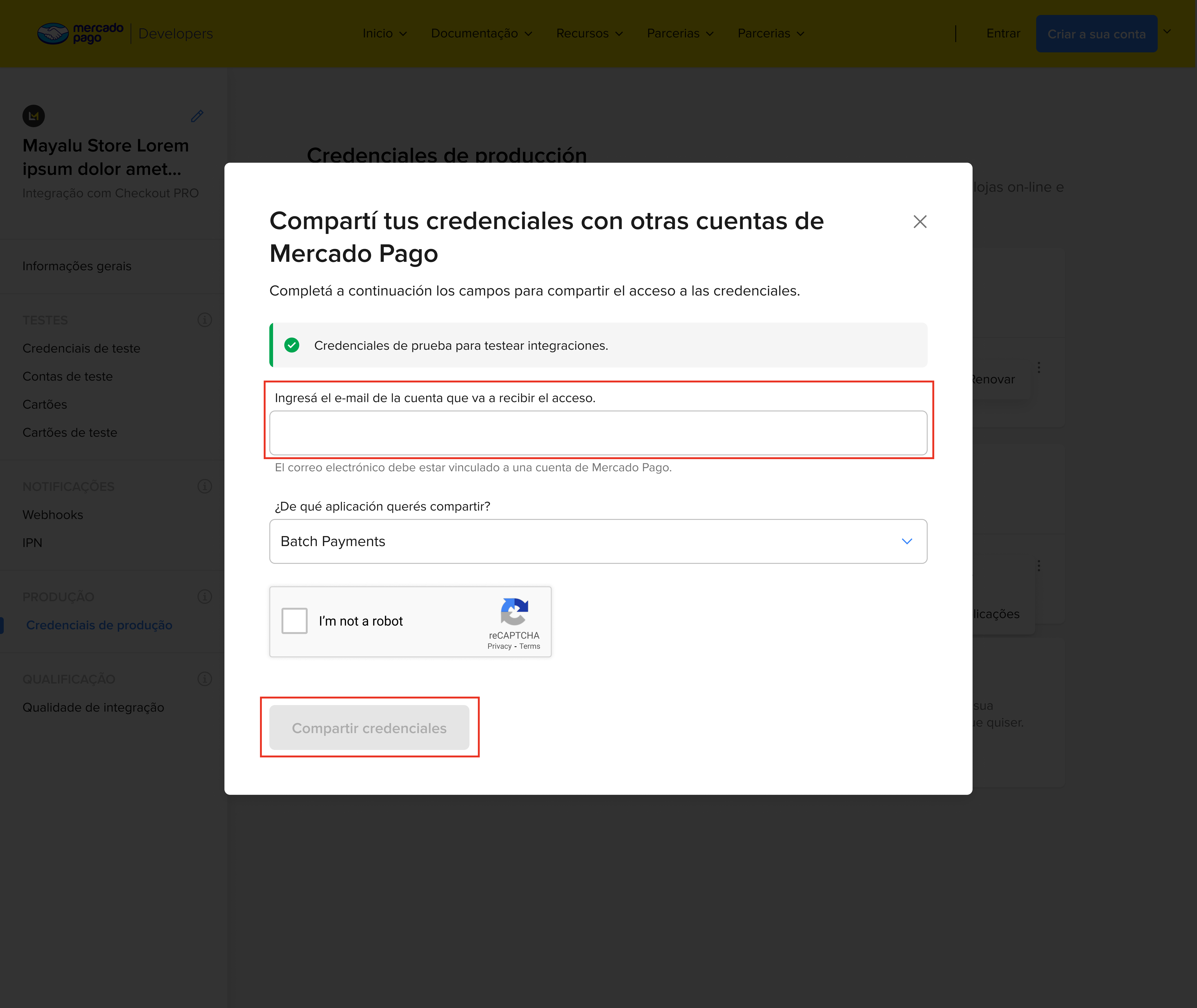The width and height of the screenshot is (1197, 1008).
Task: Click the Credenciales de producción page heading
Action: [447, 154]
